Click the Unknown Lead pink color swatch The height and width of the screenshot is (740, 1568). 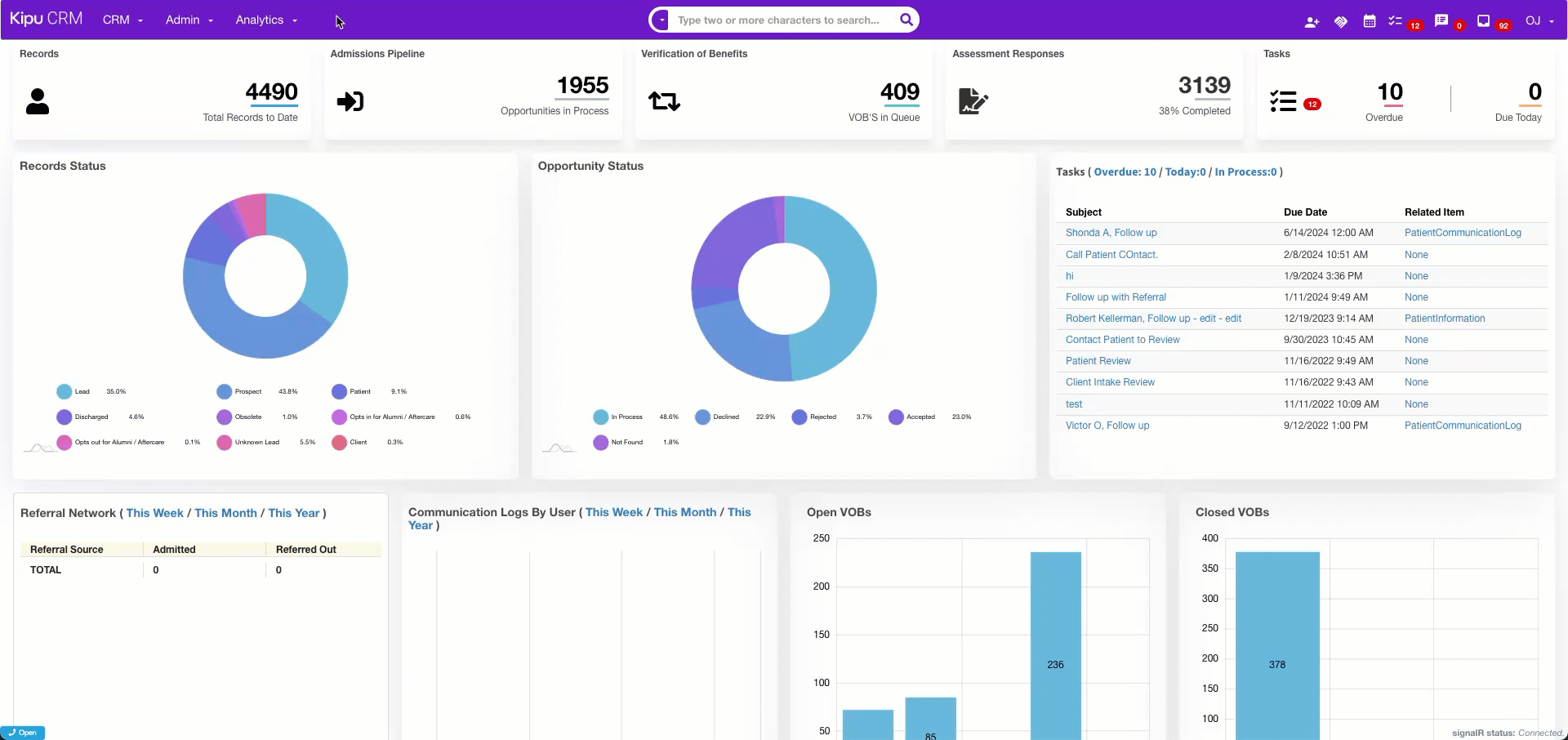225,443
